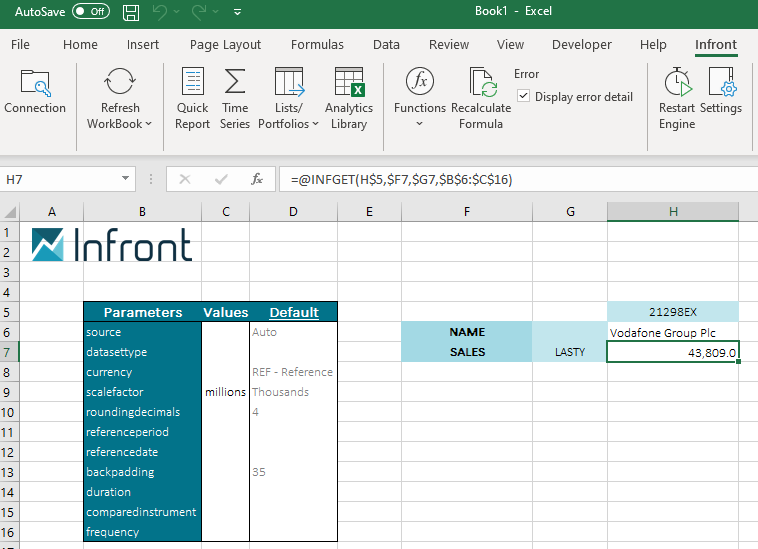Select cell H6 containing Vodafone Group Plc

tap(672, 332)
